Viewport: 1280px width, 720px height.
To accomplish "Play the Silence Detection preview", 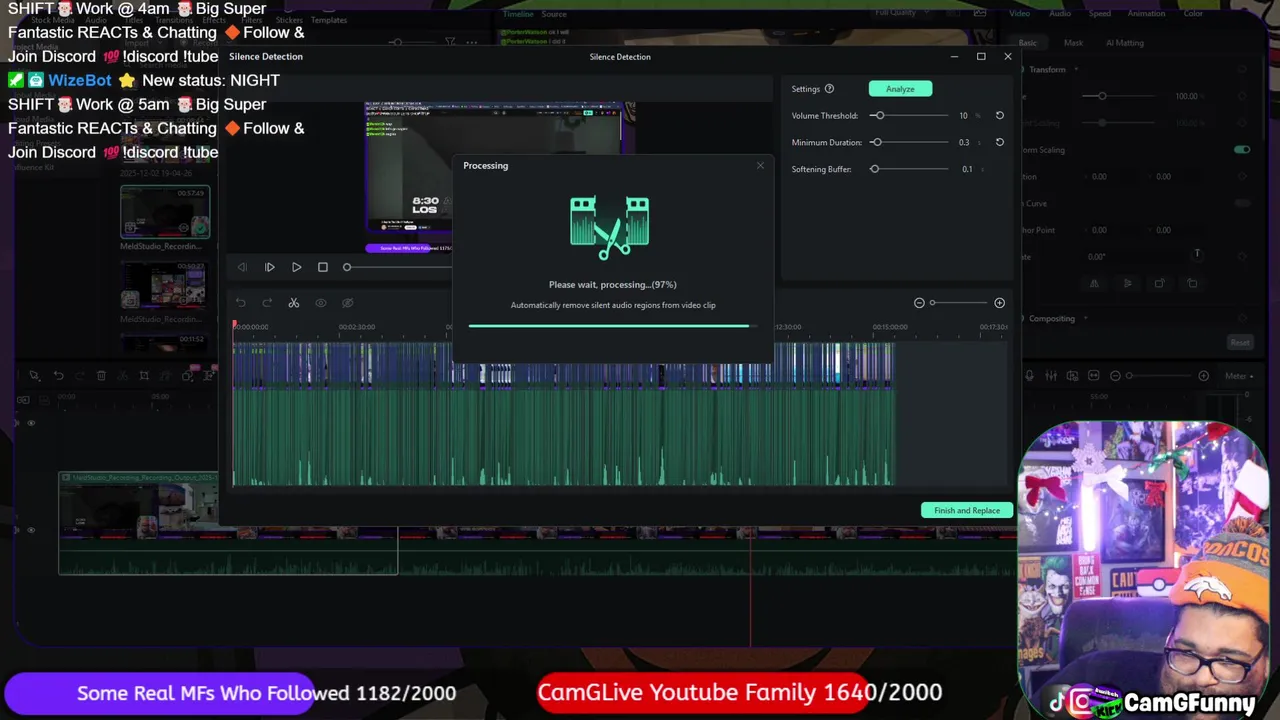I will pos(296,267).
